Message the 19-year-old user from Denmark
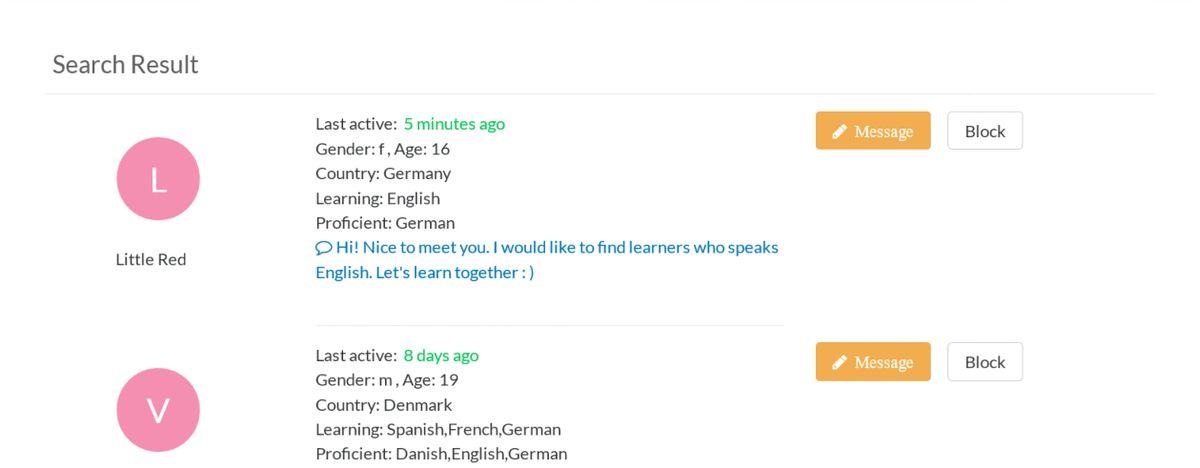Image resolution: width=1200 pixels, height=468 pixels. [x=873, y=362]
